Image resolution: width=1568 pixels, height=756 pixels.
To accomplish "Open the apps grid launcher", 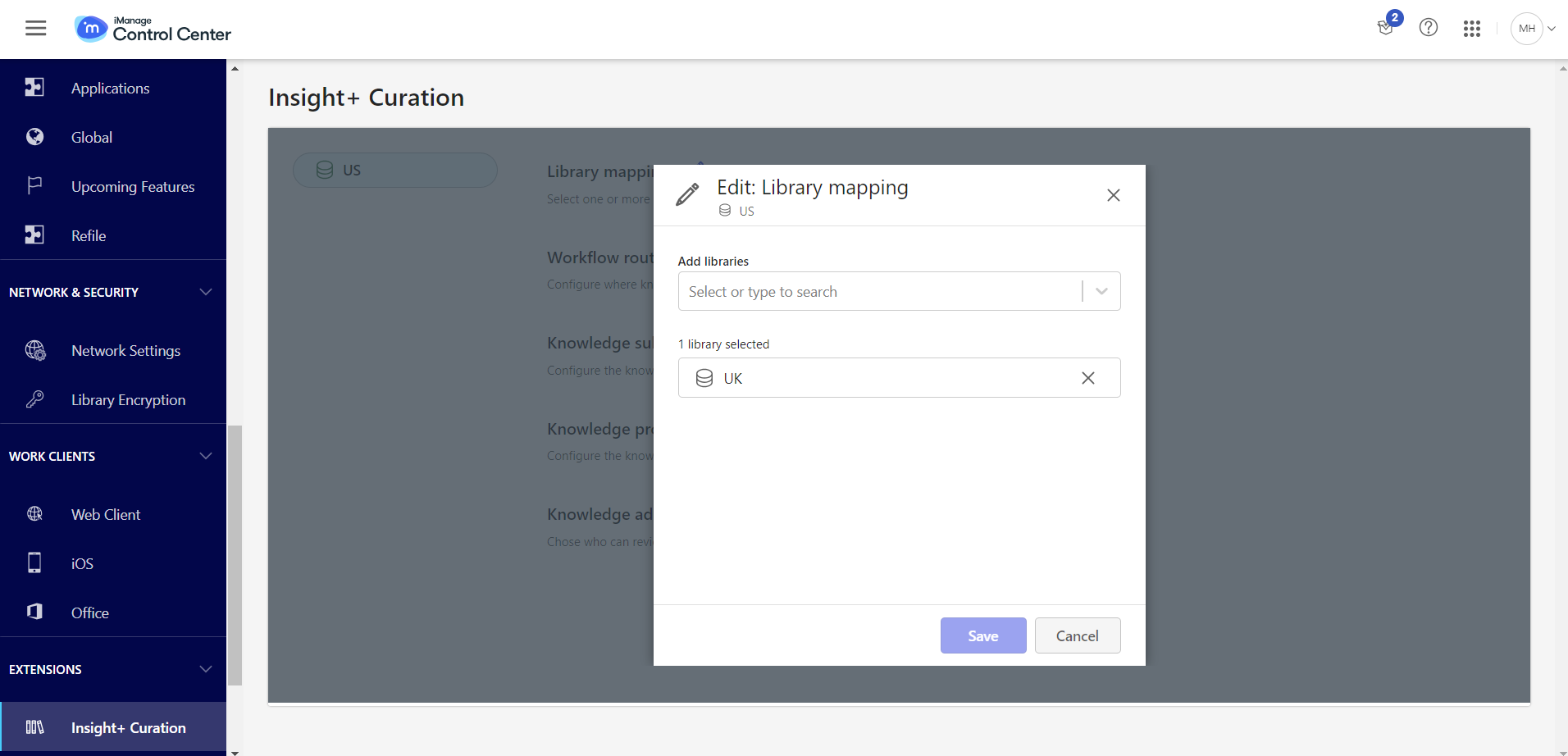I will (1472, 29).
